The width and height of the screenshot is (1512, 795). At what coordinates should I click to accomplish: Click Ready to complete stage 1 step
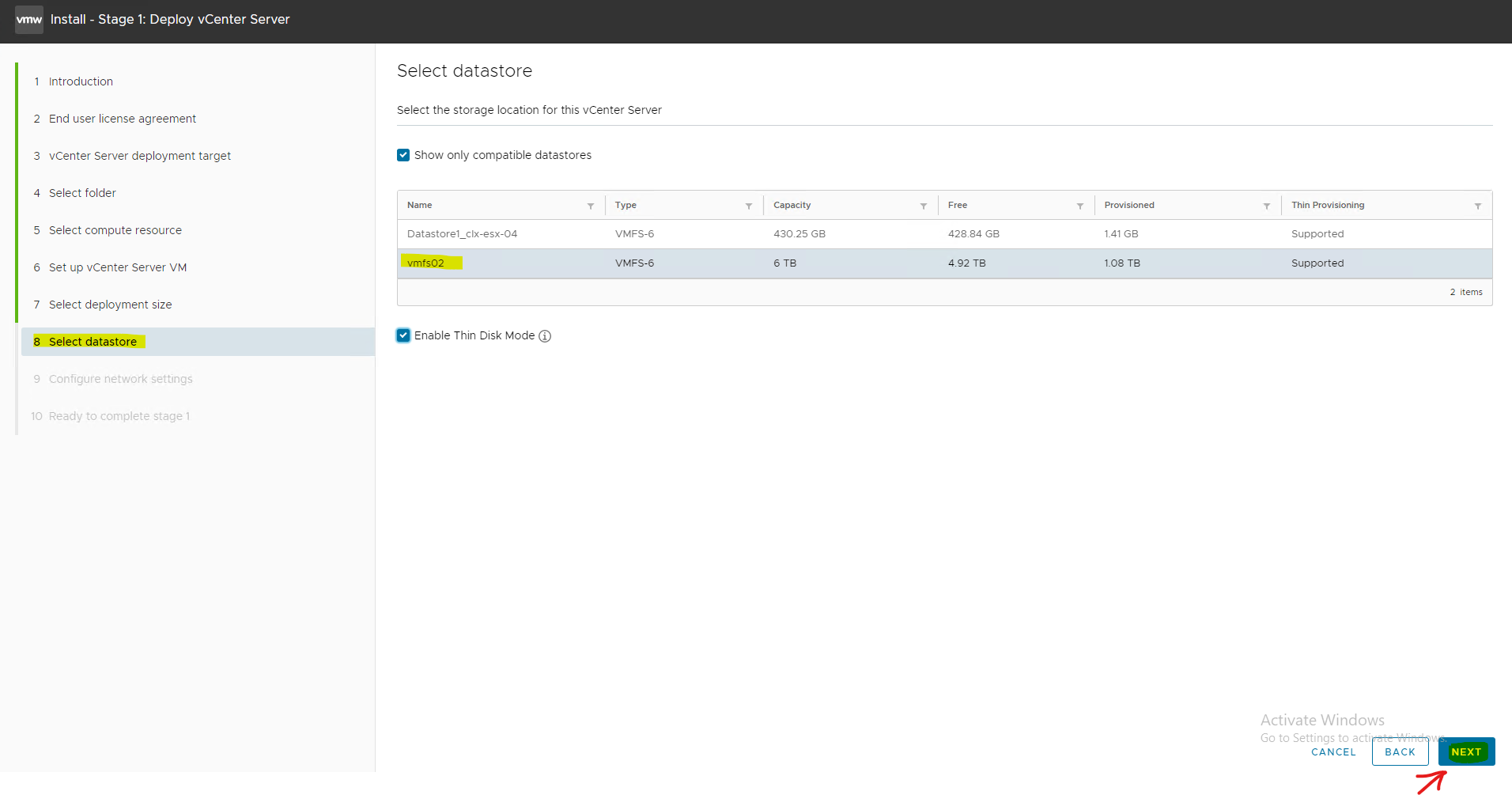[119, 416]
